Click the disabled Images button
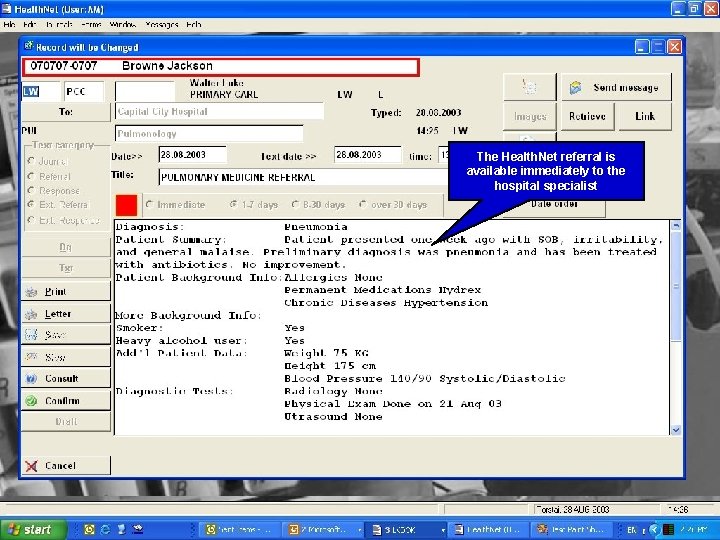This screenshot has width=720, height=540. [530, 117]
